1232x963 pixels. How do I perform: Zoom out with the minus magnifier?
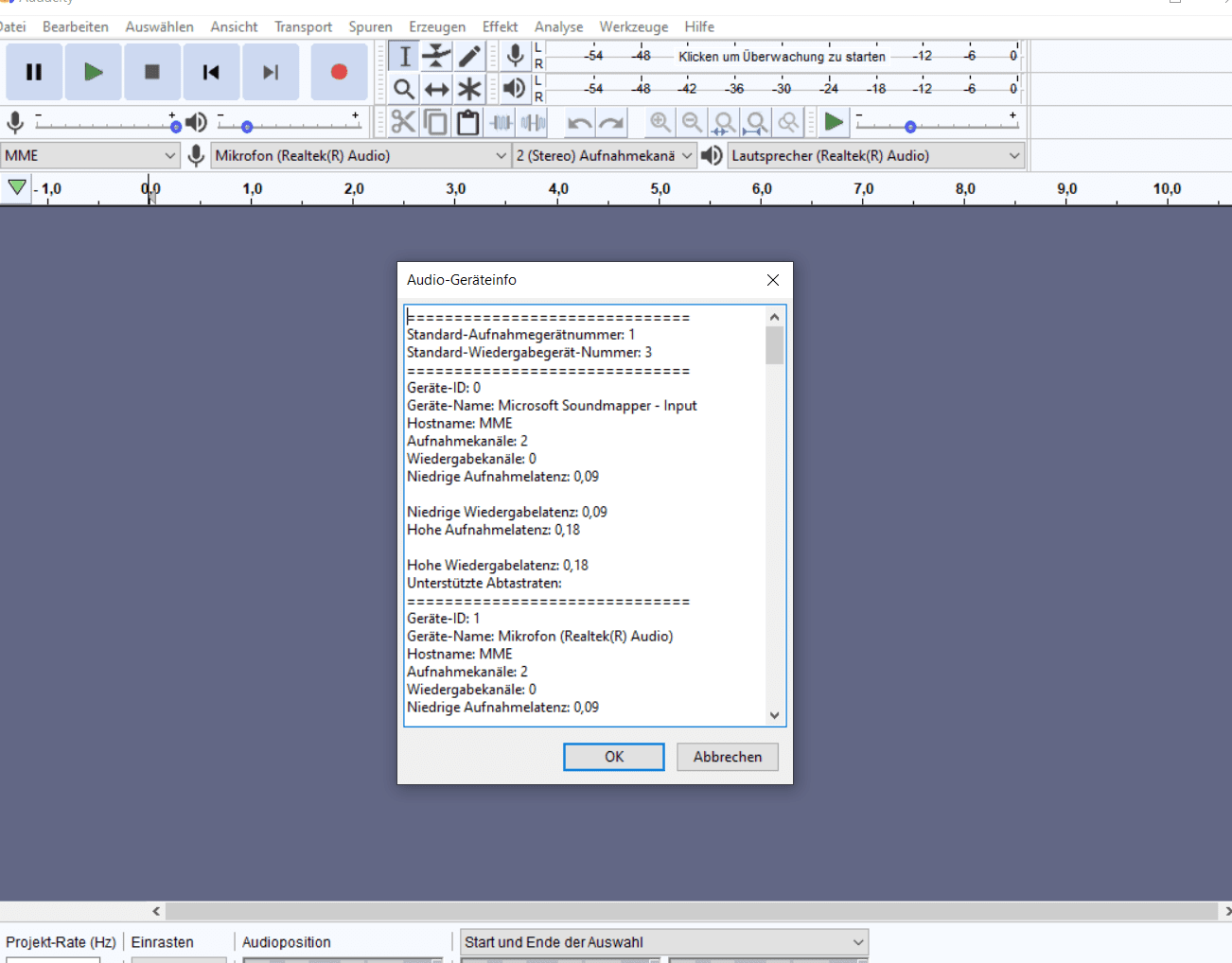[693, 122]
